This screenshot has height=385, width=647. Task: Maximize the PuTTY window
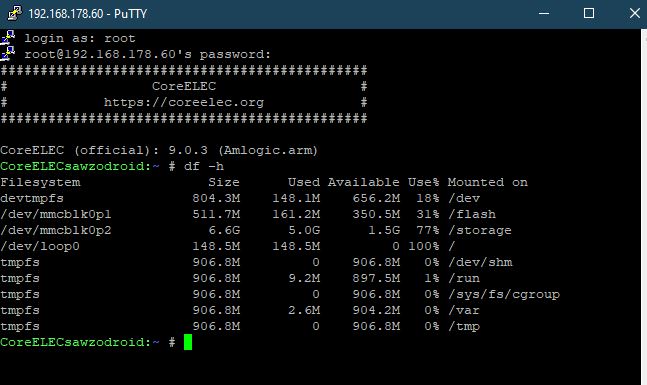pos(589,13)
